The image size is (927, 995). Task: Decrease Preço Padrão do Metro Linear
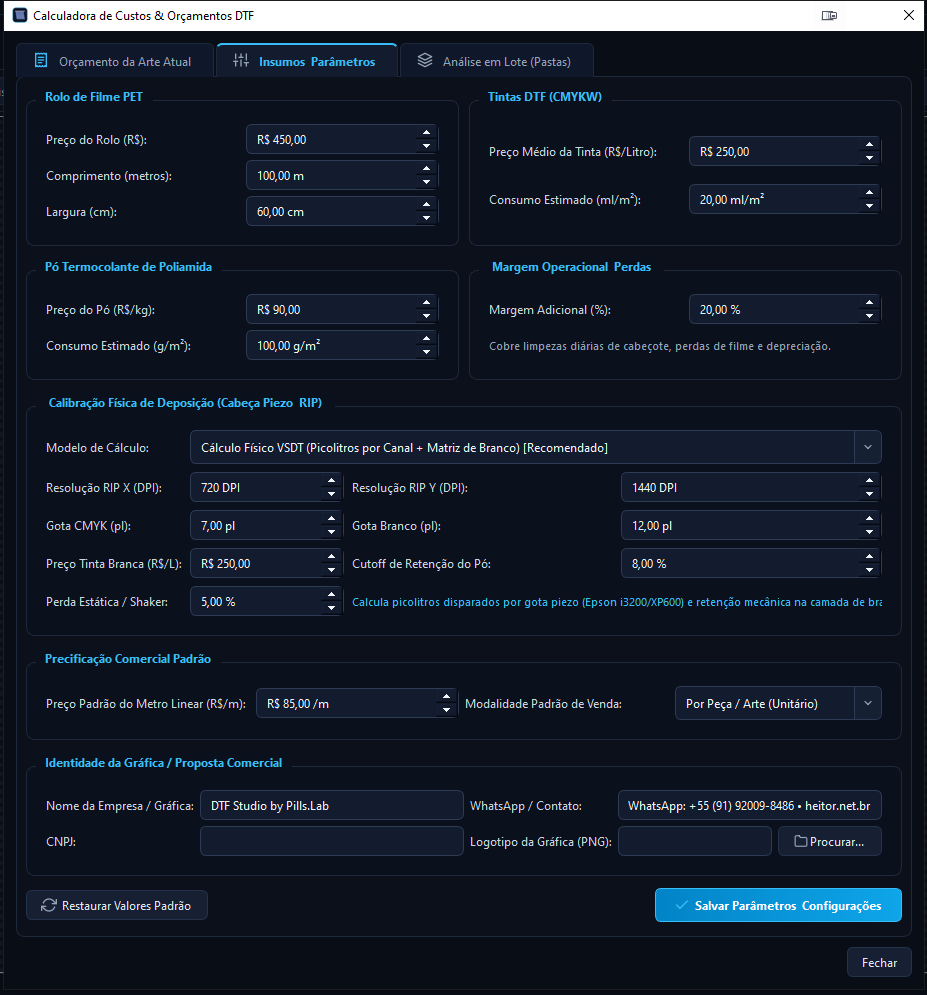tap(447, 710)
